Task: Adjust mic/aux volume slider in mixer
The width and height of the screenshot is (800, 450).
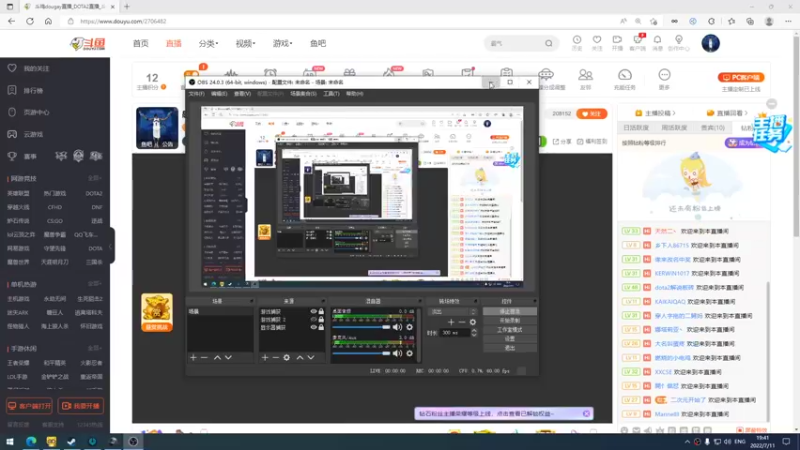Action: (361, 353)
